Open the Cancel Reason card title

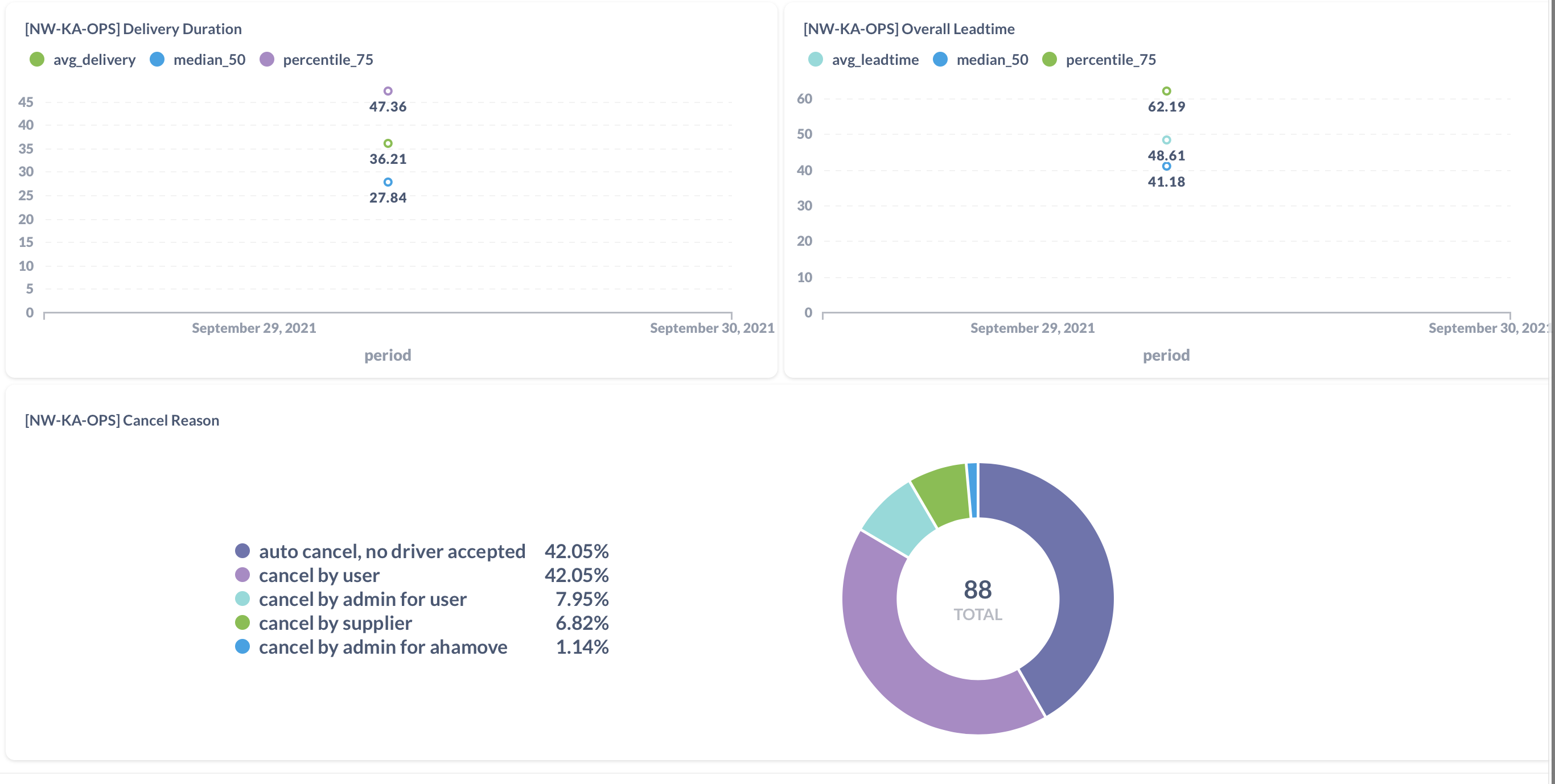coord(122,420)
